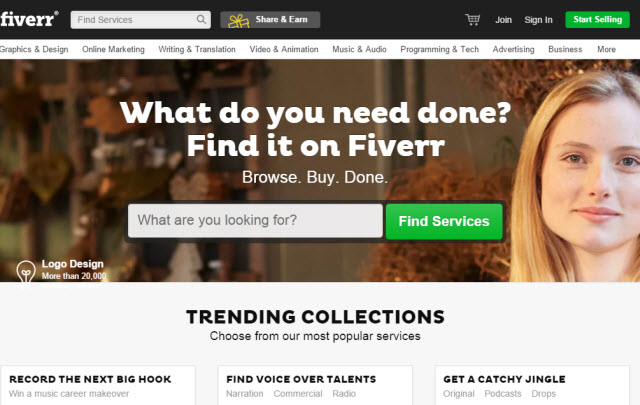Click the top Find Services search field

tap(135, 20)
